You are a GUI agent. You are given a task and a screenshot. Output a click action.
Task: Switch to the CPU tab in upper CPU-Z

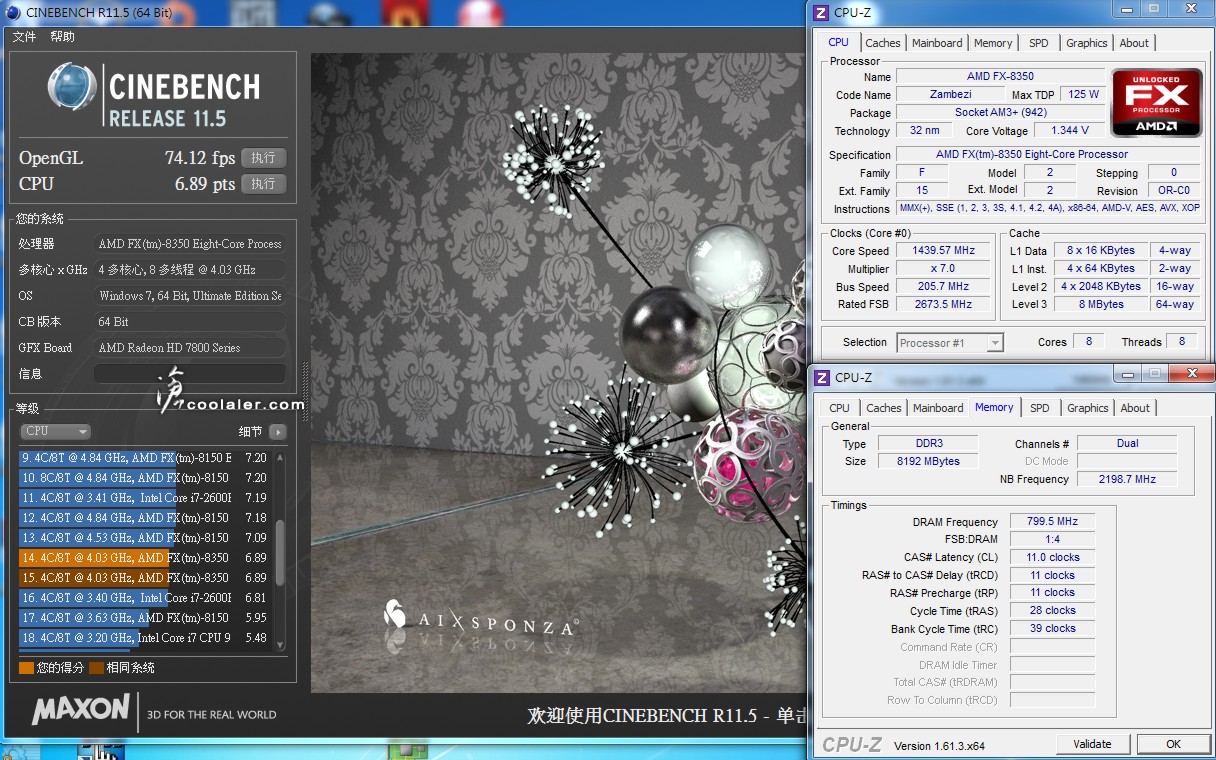pyautogui.click(x=839, y=42)
